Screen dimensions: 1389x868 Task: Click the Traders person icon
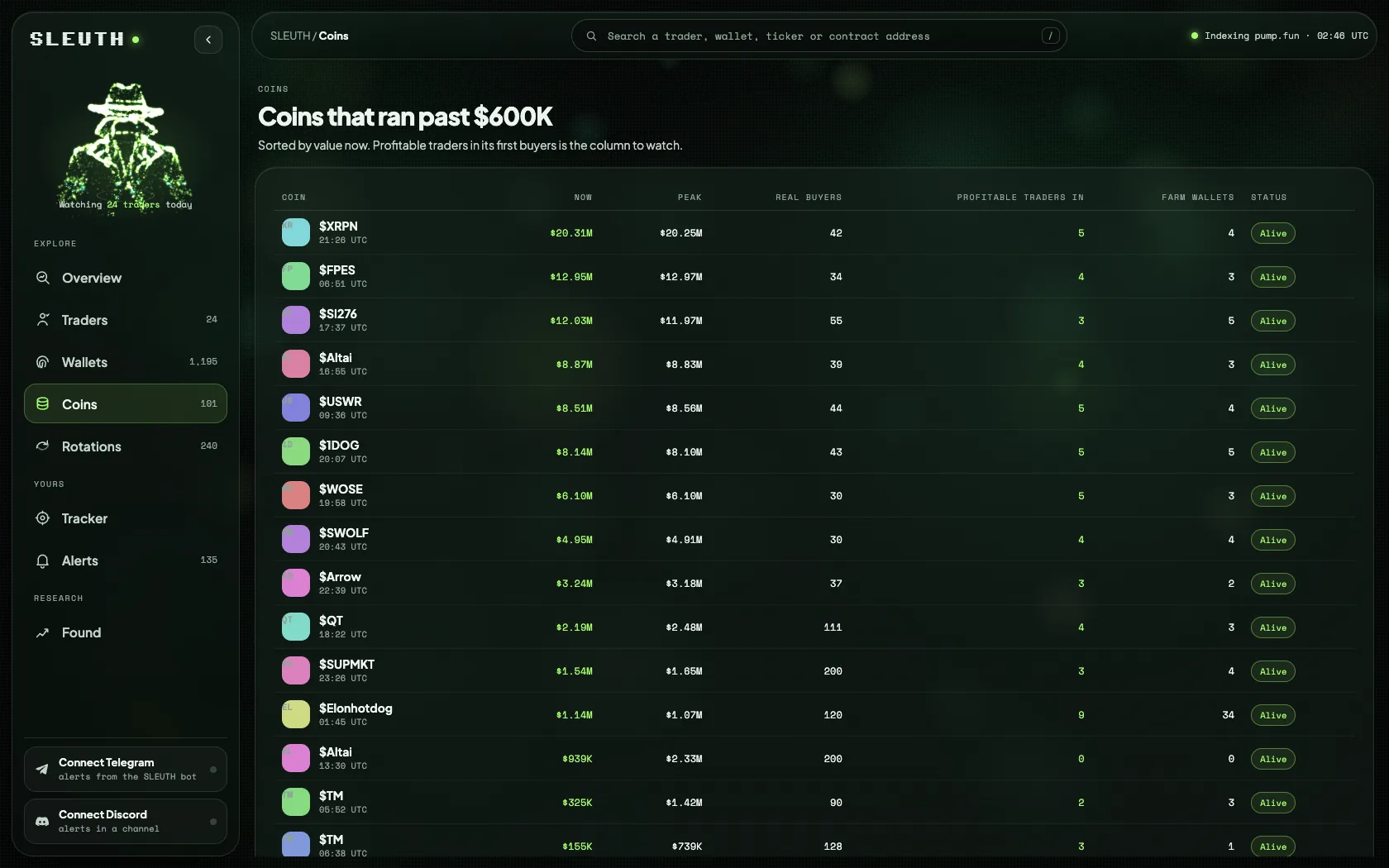click(43, 320)
